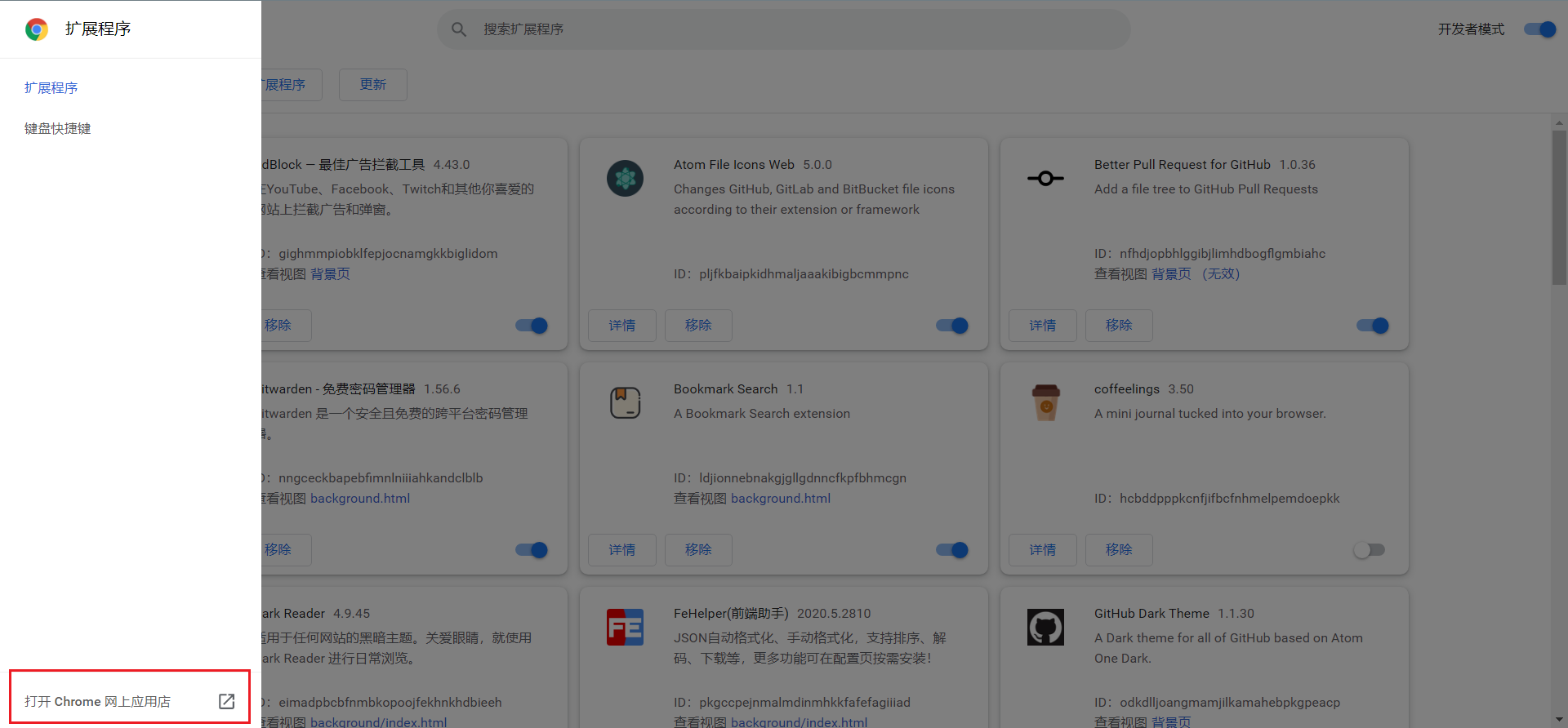The width and height of the screenshot is (1568, 728).
Task: Click 移除 for coffeelings
Action: [x=1119, y=550]
